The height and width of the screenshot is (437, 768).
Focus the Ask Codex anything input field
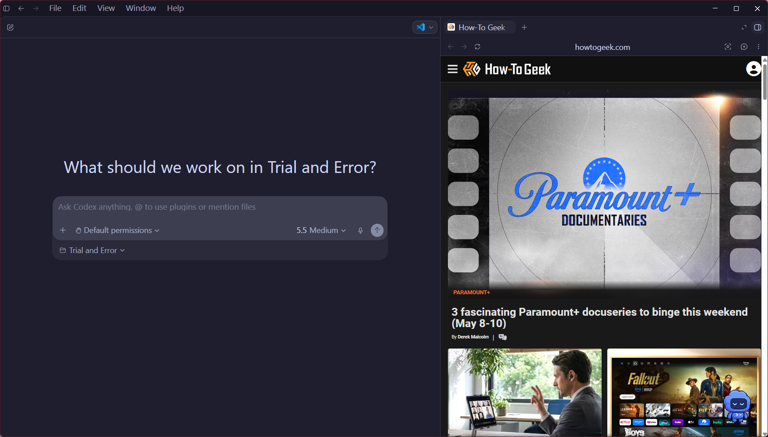coord(220,207)
